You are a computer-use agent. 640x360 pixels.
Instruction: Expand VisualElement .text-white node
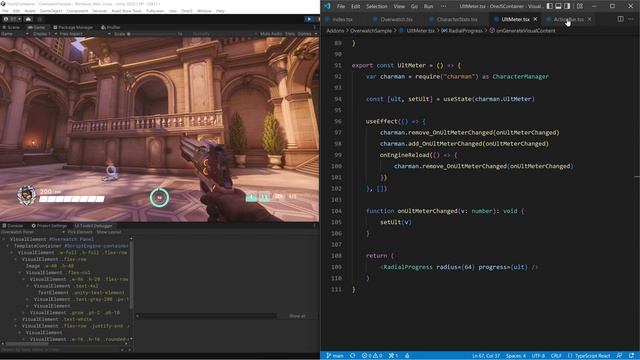pyautogui.click(x=16, y=319)
